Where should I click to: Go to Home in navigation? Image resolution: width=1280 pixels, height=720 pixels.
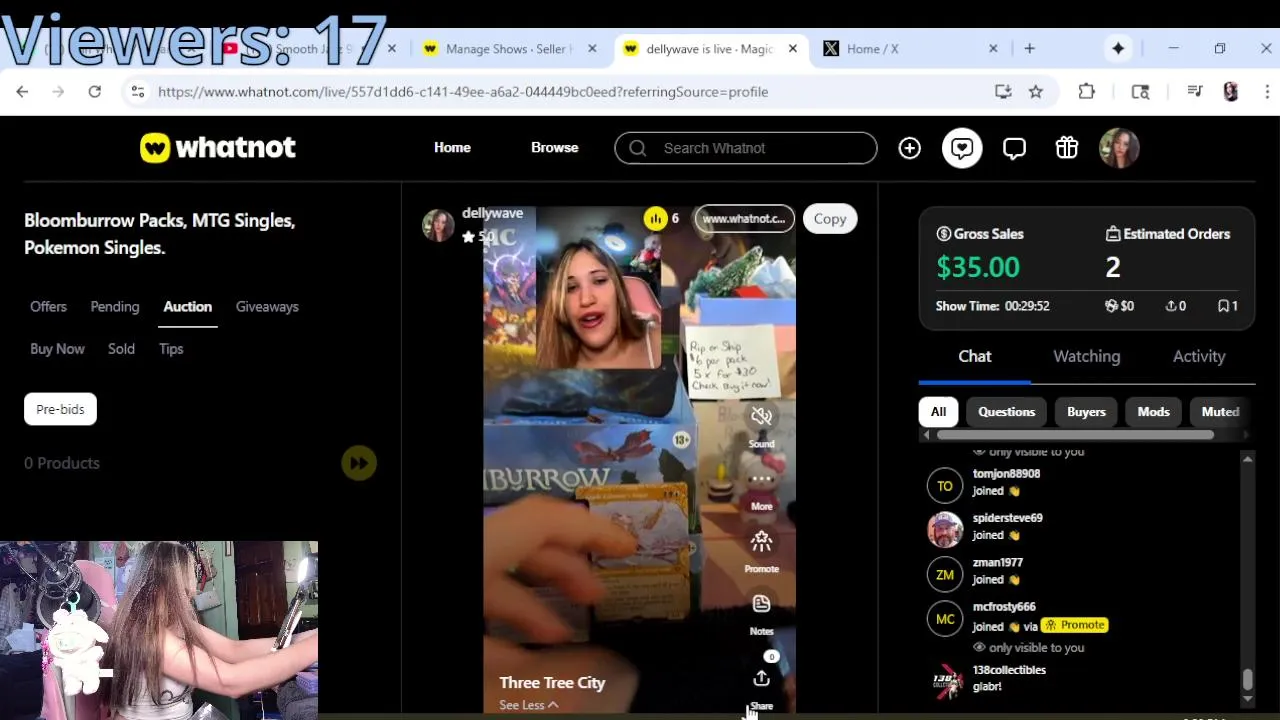[x=452, y=147]
